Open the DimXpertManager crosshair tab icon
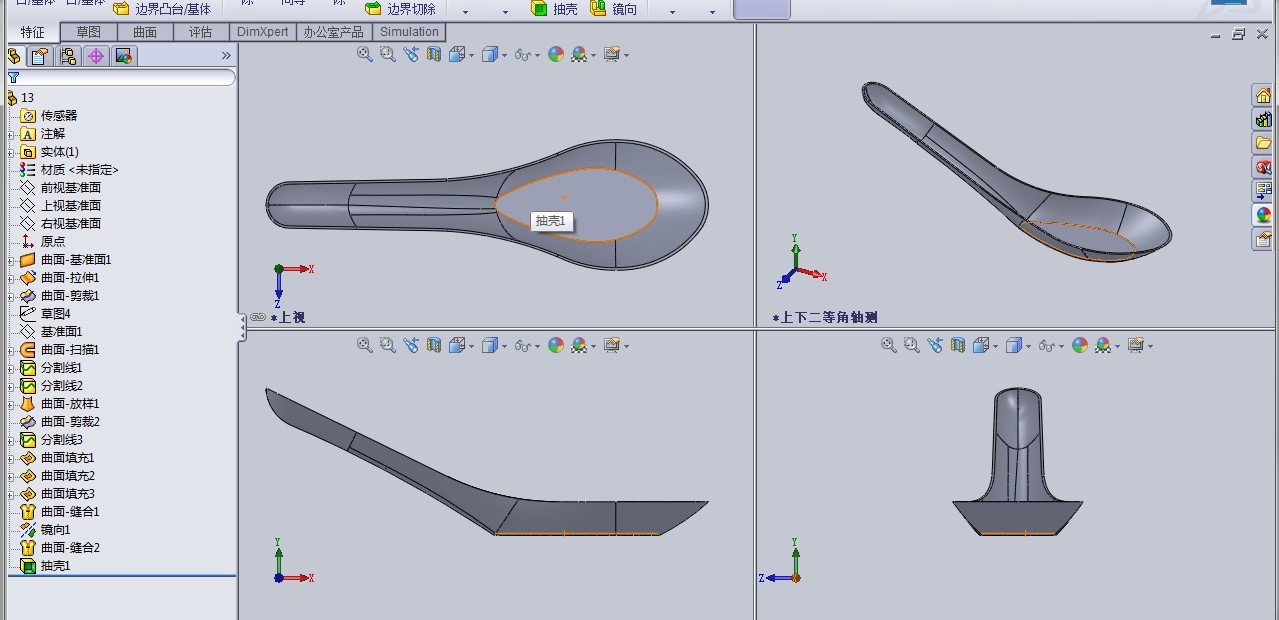The height and width of the screenshot is (620, 1279). 96,56
